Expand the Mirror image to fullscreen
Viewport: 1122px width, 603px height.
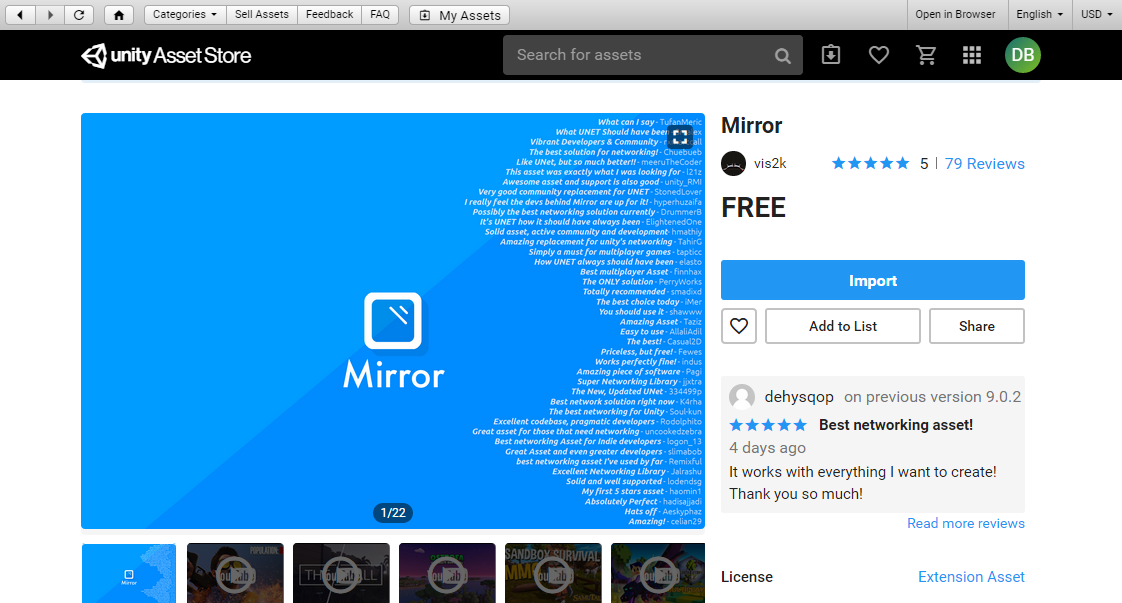[680, 136]
